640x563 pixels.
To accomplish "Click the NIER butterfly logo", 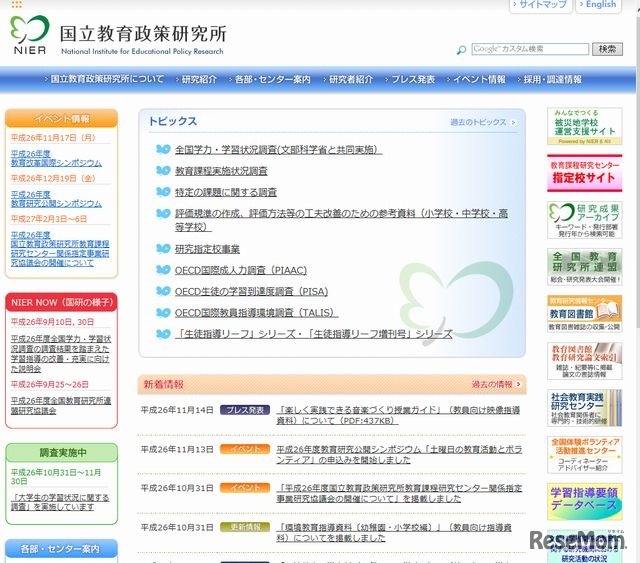I will click(29, 35).
